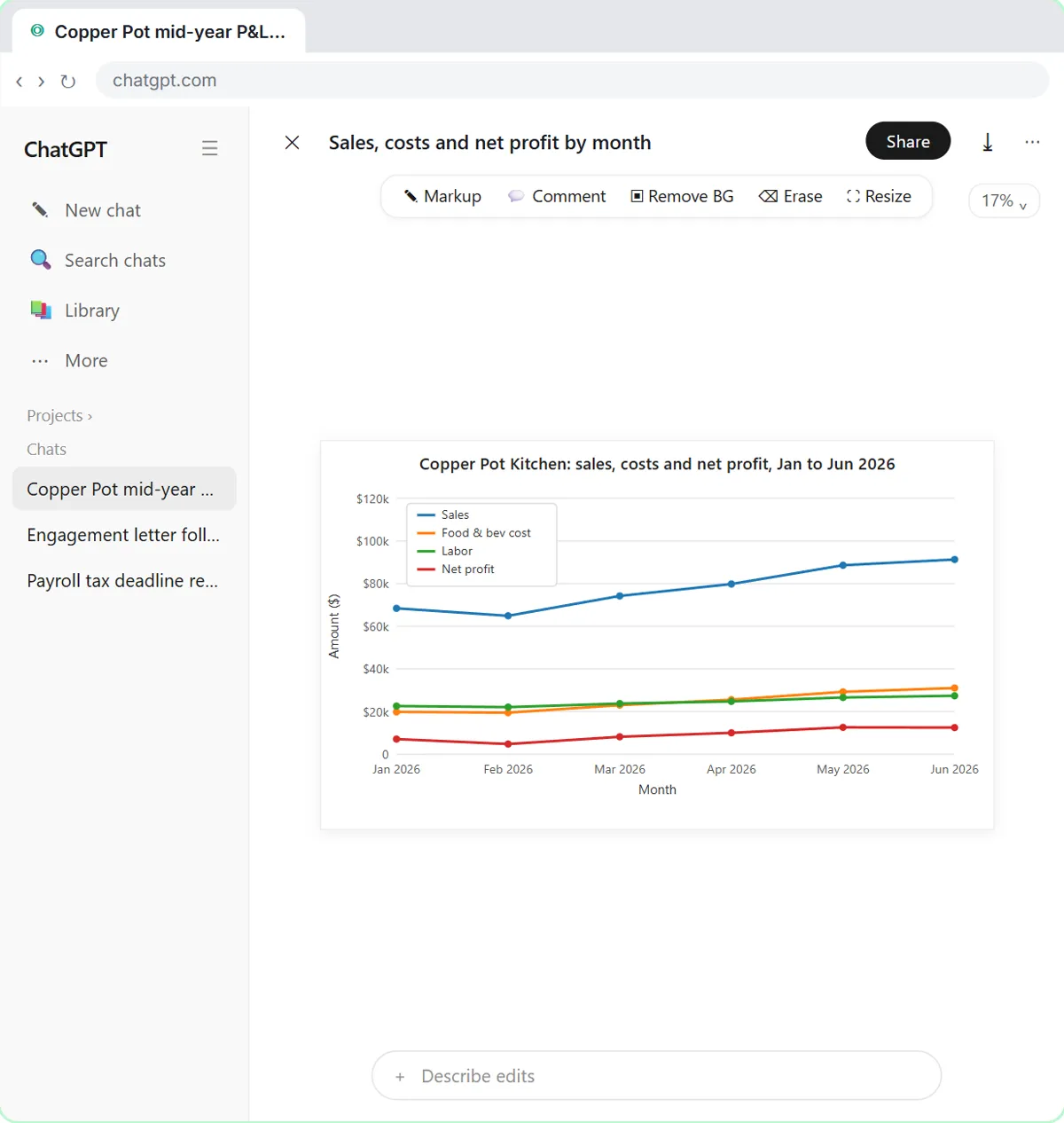Screen dimensions: 1064x1123
Task: Click the Food & bev cost legend entry
Action: click(474, 533)
